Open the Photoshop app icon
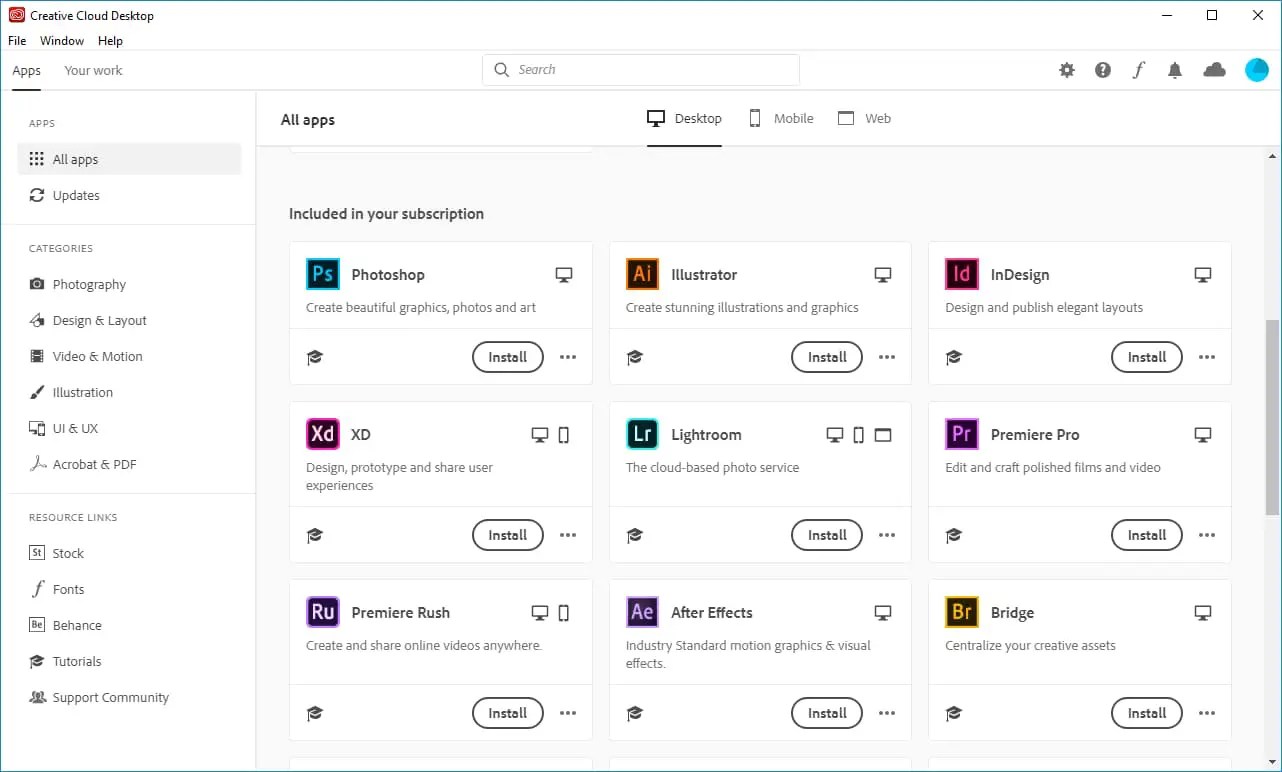1282x772 pixels. pyautogui.click(x=323, y=274)
